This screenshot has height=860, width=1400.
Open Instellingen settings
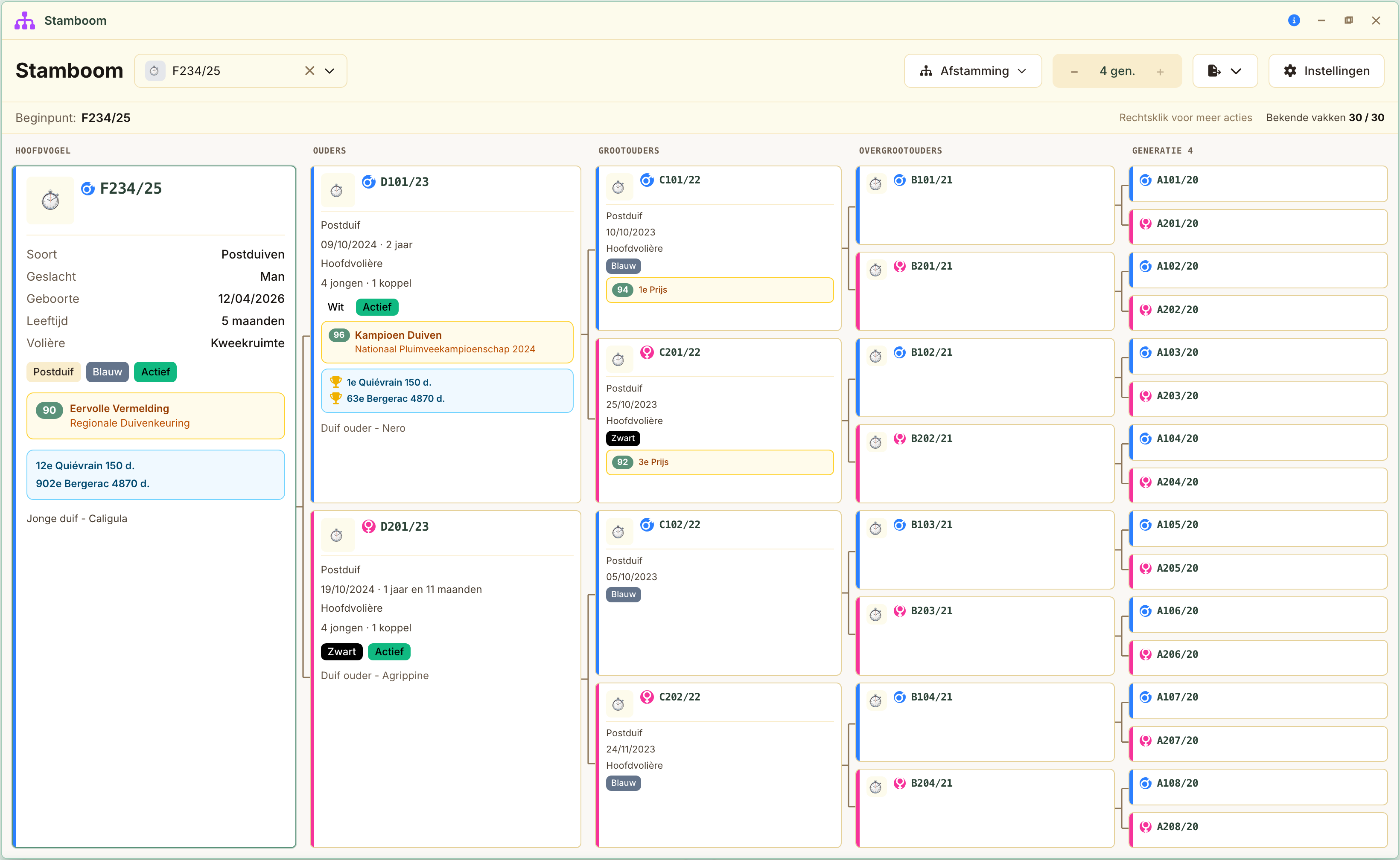1326,70
